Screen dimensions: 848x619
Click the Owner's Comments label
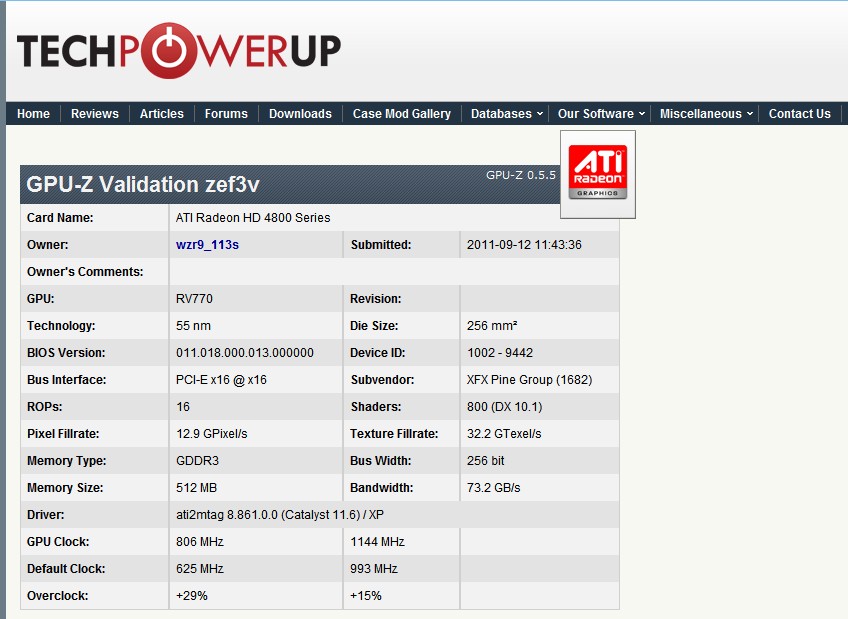[x=85, y=271]
